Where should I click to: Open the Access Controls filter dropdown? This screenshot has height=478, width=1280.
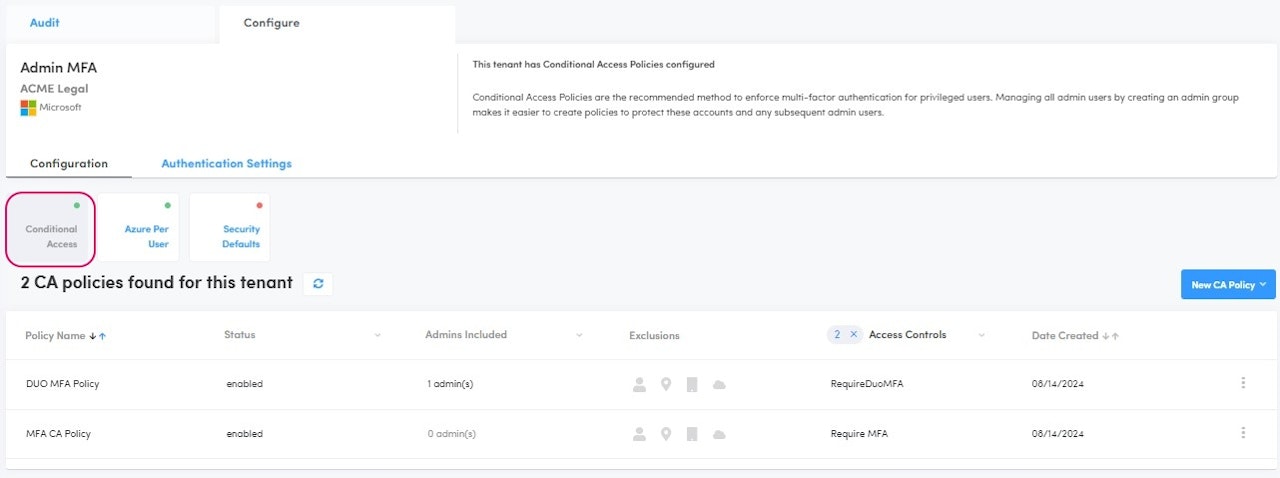982,335
